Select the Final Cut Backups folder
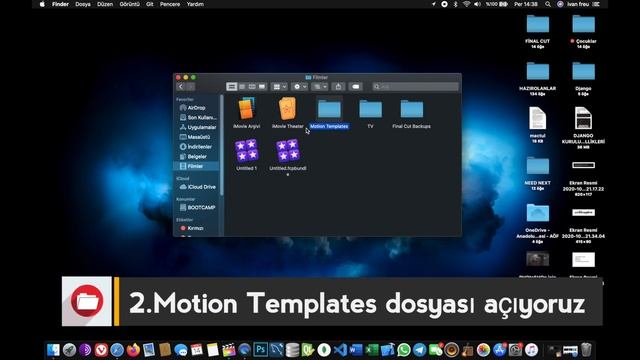Image resolution: width=640 pixels, height=360 pixels. (x=411, y=109)
